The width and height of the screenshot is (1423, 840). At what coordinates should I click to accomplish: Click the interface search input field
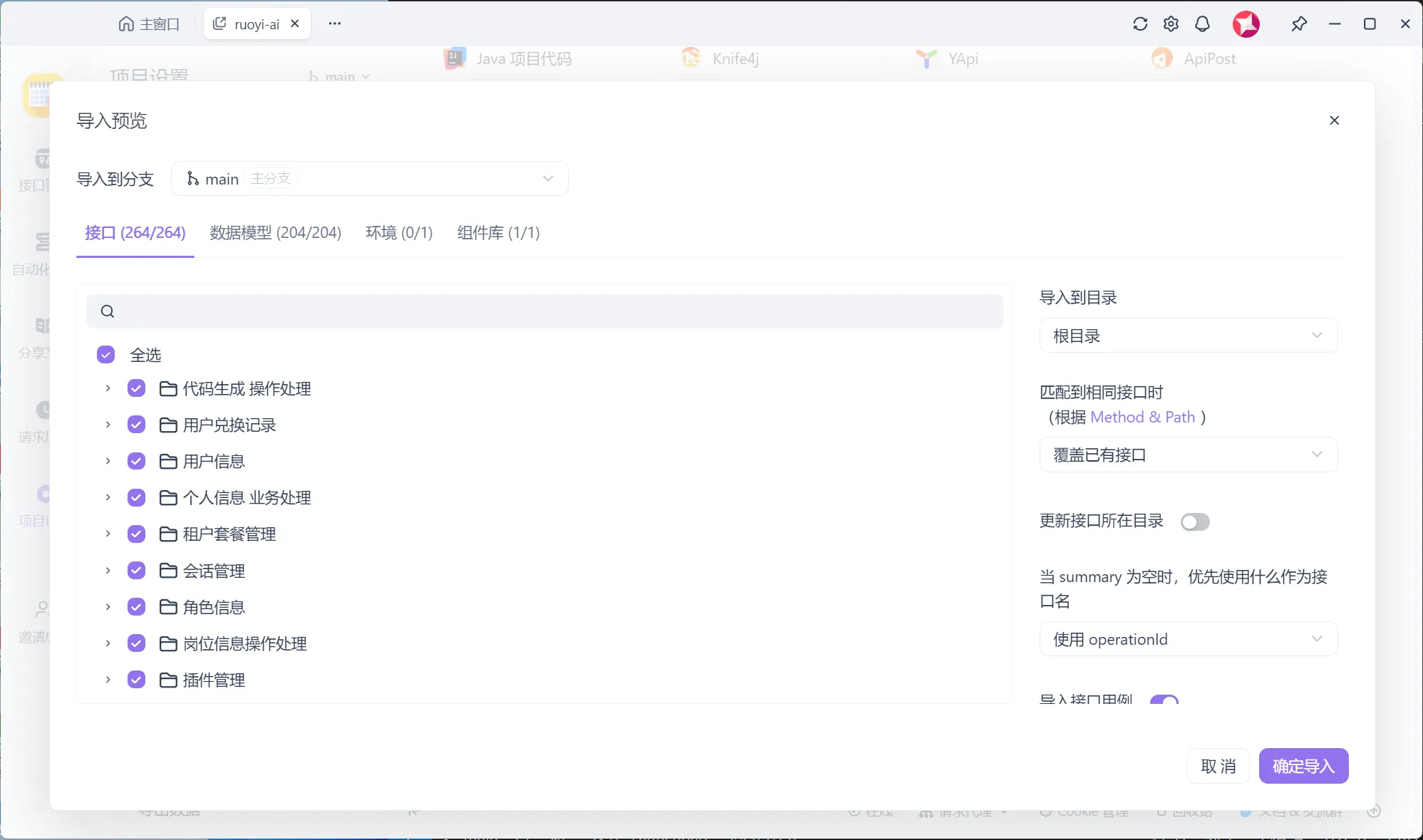click(x=556, y=311)
